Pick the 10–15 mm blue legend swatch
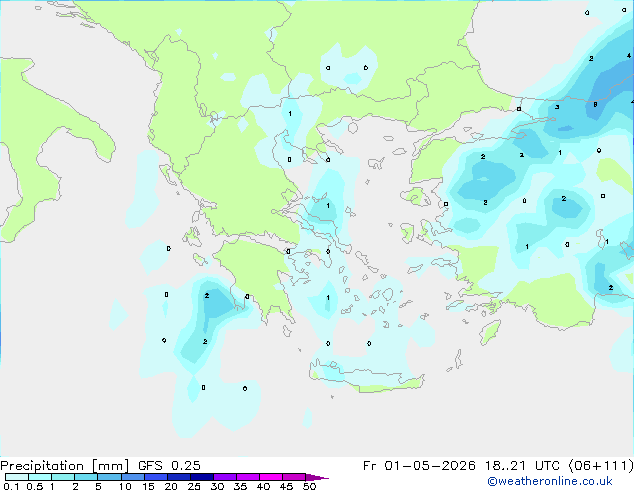634x490 pixels. (132, 477)
